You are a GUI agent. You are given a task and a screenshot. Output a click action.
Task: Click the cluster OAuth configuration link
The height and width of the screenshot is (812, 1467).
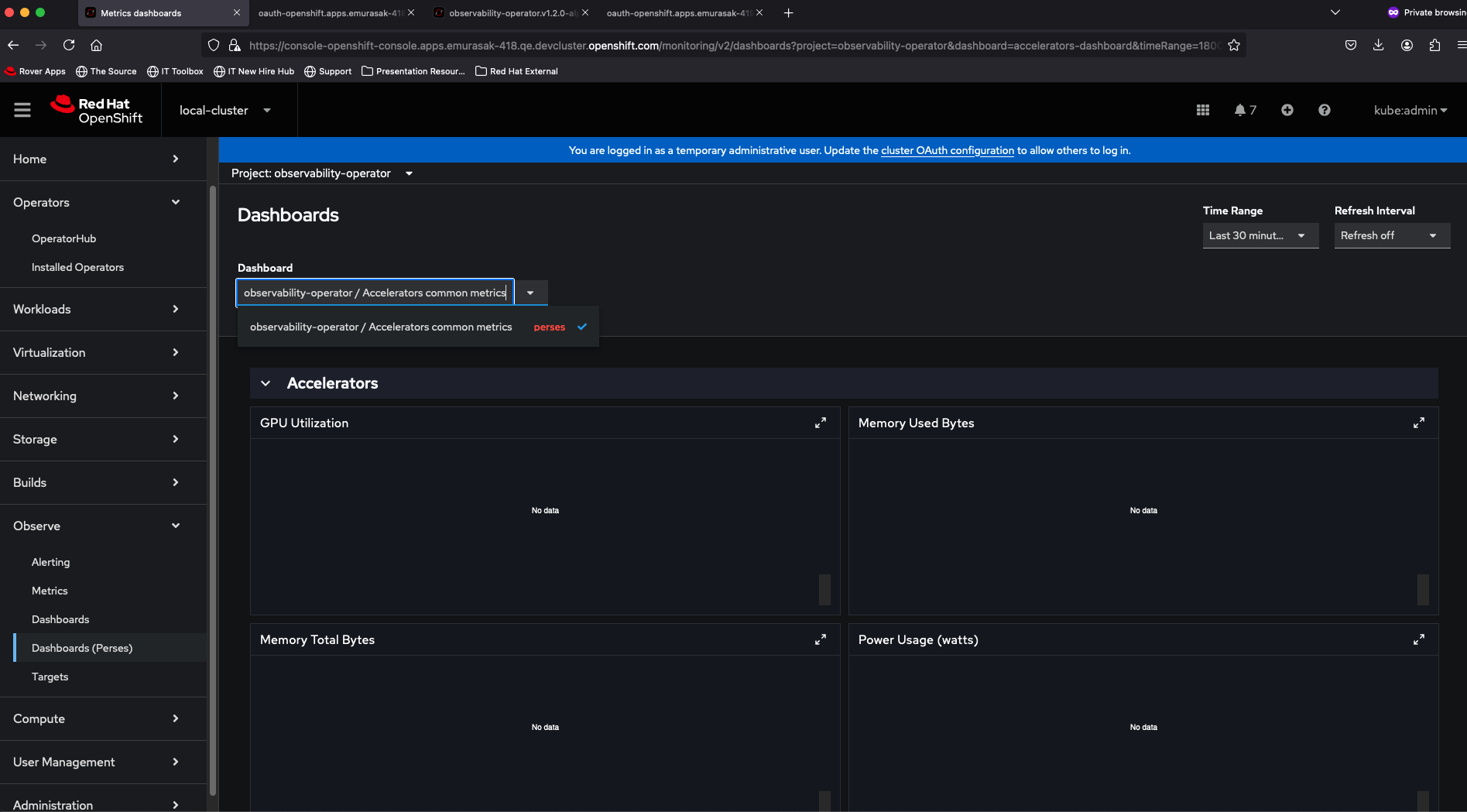(x=947, y=150)
